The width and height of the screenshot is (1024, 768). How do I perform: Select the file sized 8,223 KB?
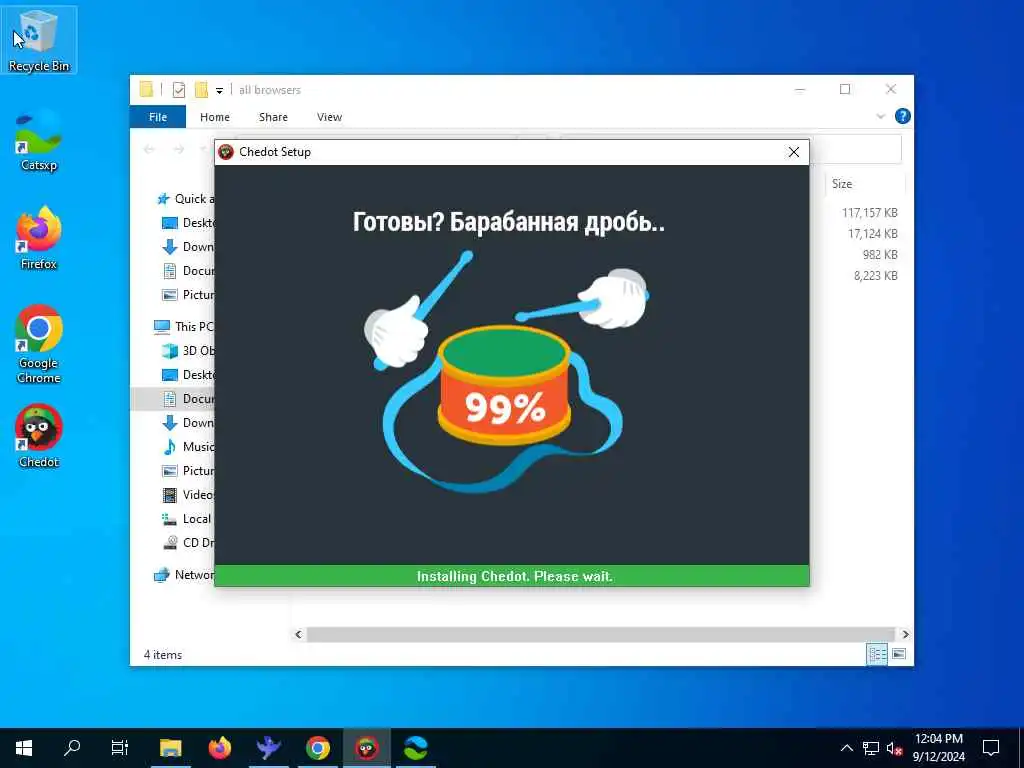point(875,276)
